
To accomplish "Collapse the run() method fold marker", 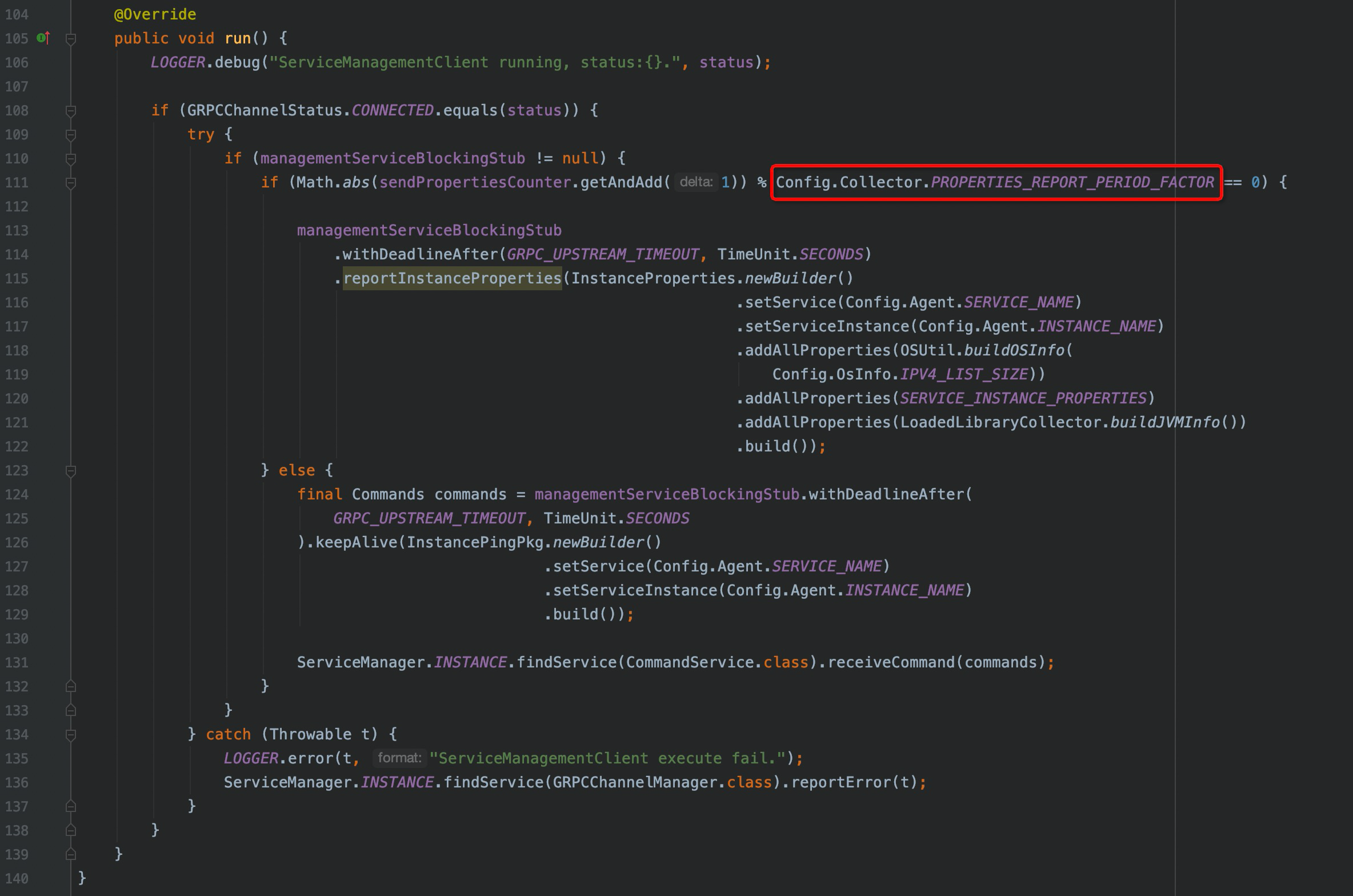I will [71, 39].
